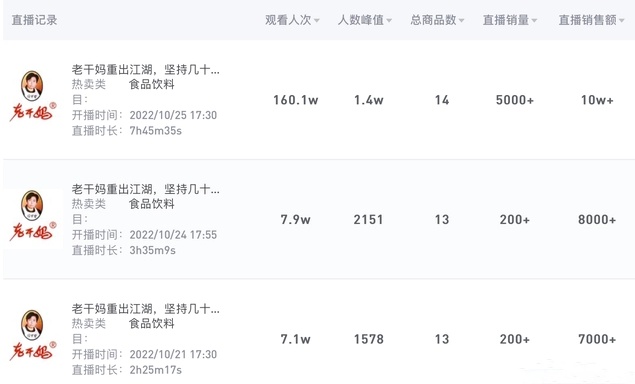Open Lao Gan Ma thumbnail for 10/25 livestream

tap(33, 96)
